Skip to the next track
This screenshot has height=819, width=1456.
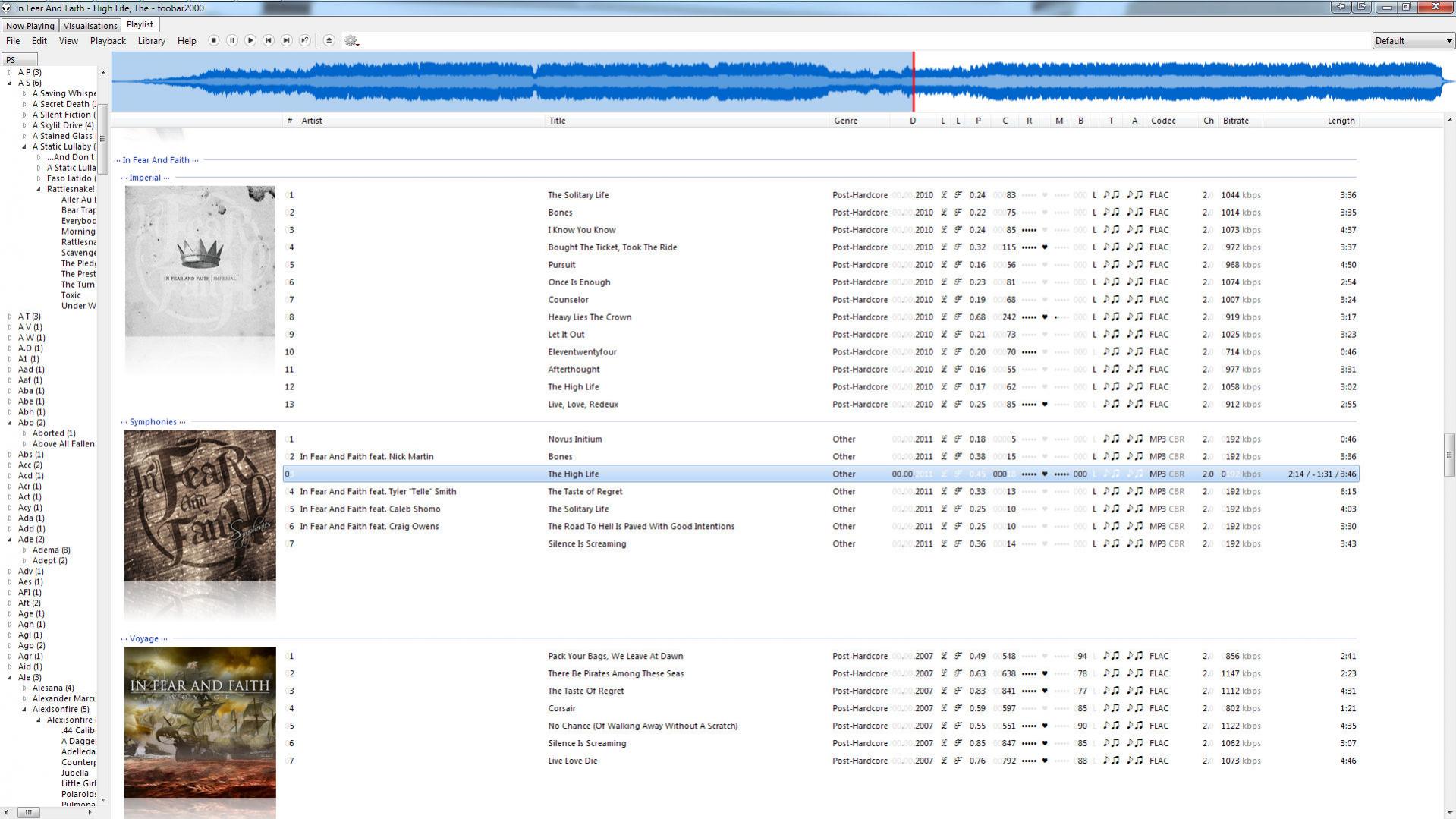287,40
